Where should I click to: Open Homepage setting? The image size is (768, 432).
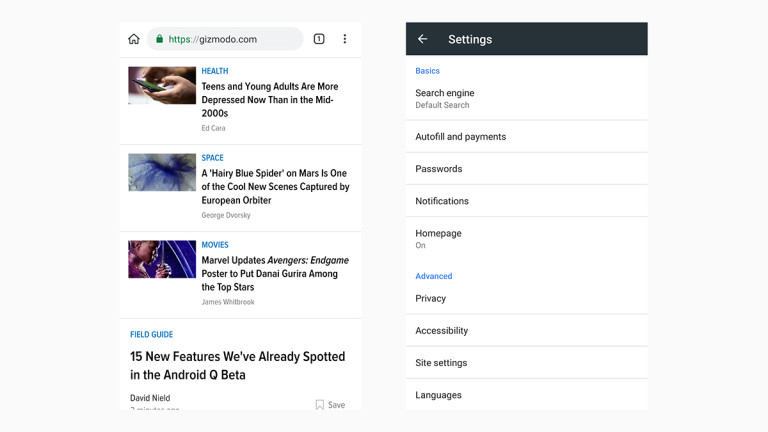(x=527, y=239)
